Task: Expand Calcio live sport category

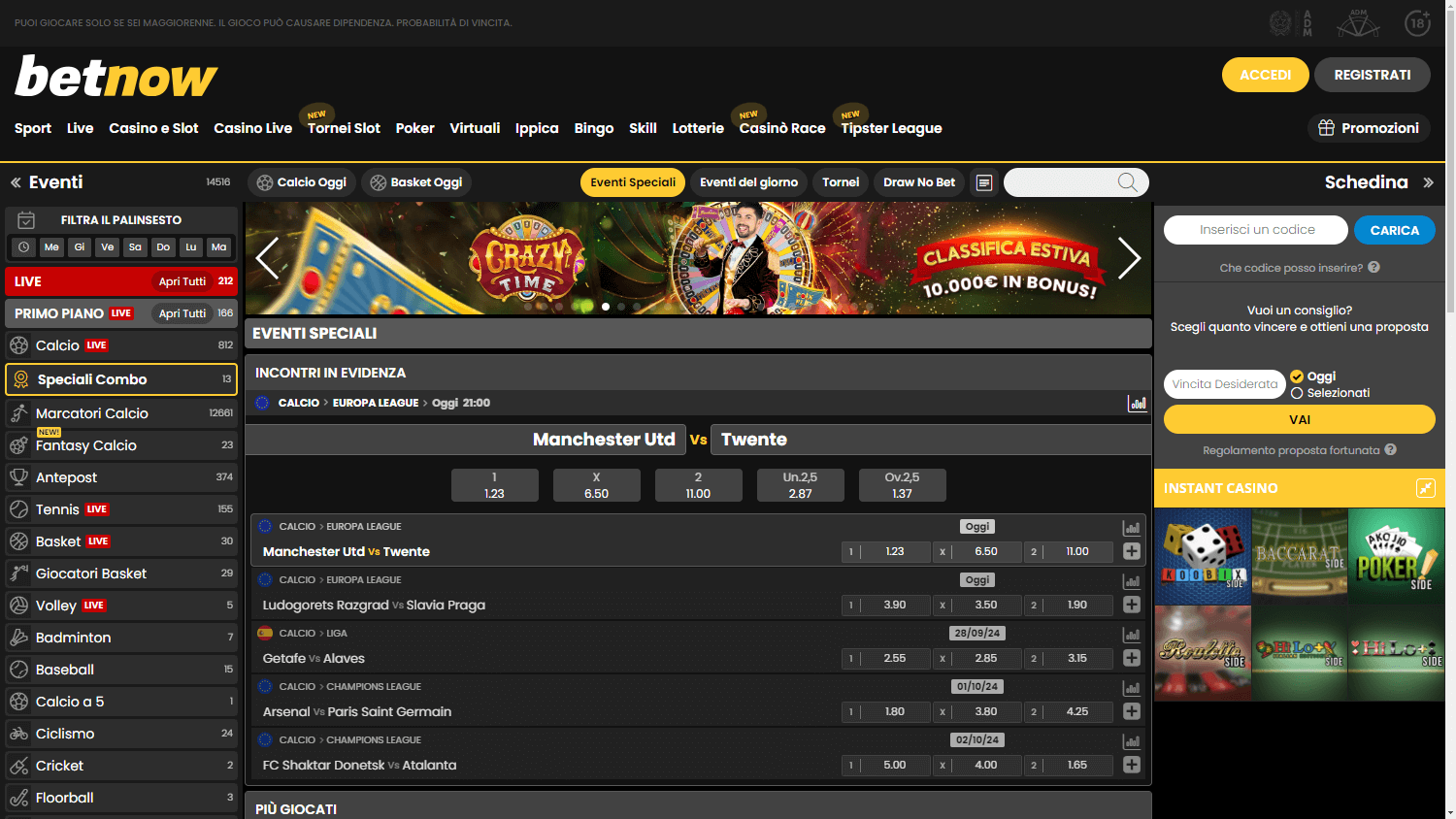Action: click(121, 345)
